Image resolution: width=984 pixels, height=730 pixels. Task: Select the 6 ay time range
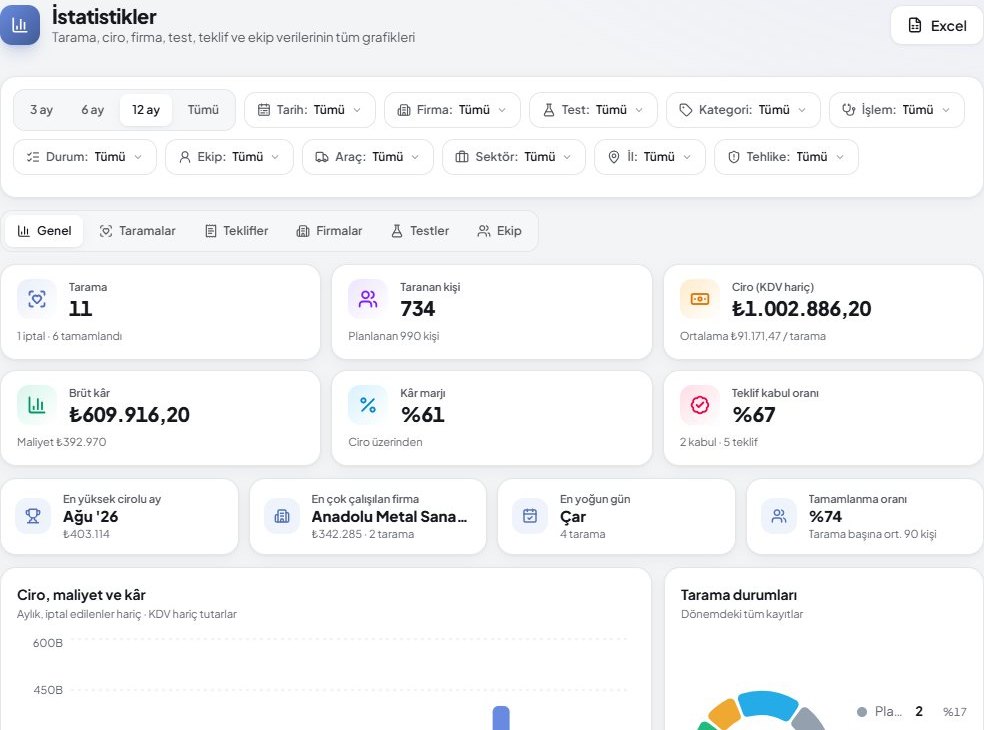(93, 110)
